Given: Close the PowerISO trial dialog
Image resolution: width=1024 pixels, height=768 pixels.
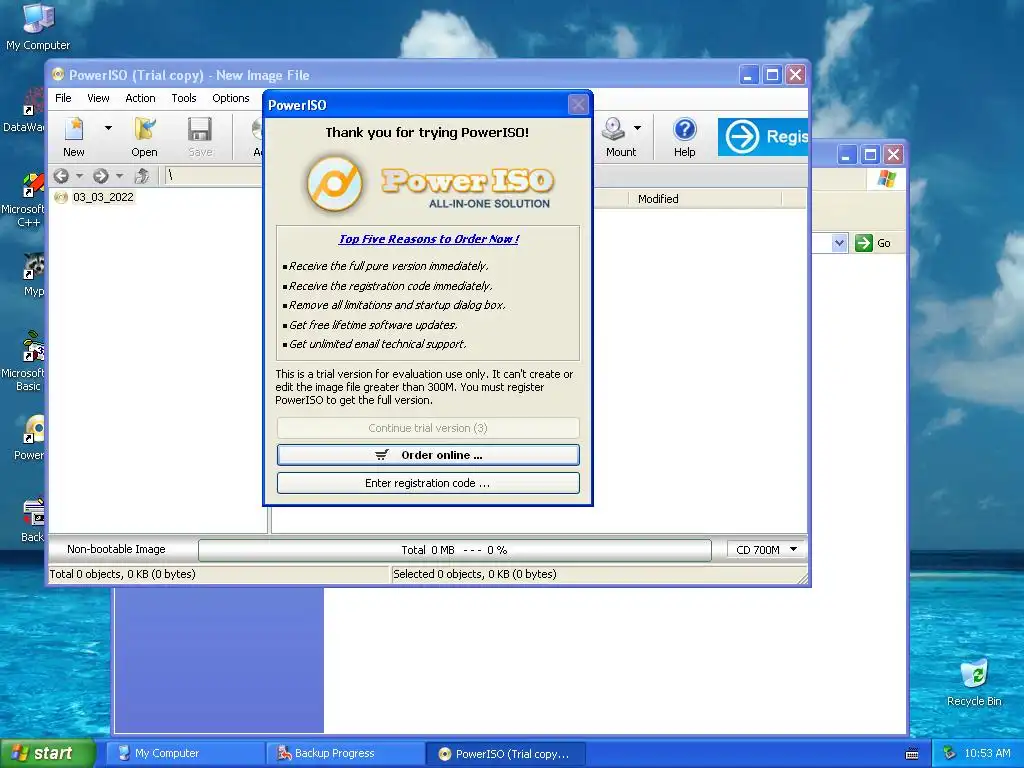Looking at the screenshot, I should [x=578, y=104].
